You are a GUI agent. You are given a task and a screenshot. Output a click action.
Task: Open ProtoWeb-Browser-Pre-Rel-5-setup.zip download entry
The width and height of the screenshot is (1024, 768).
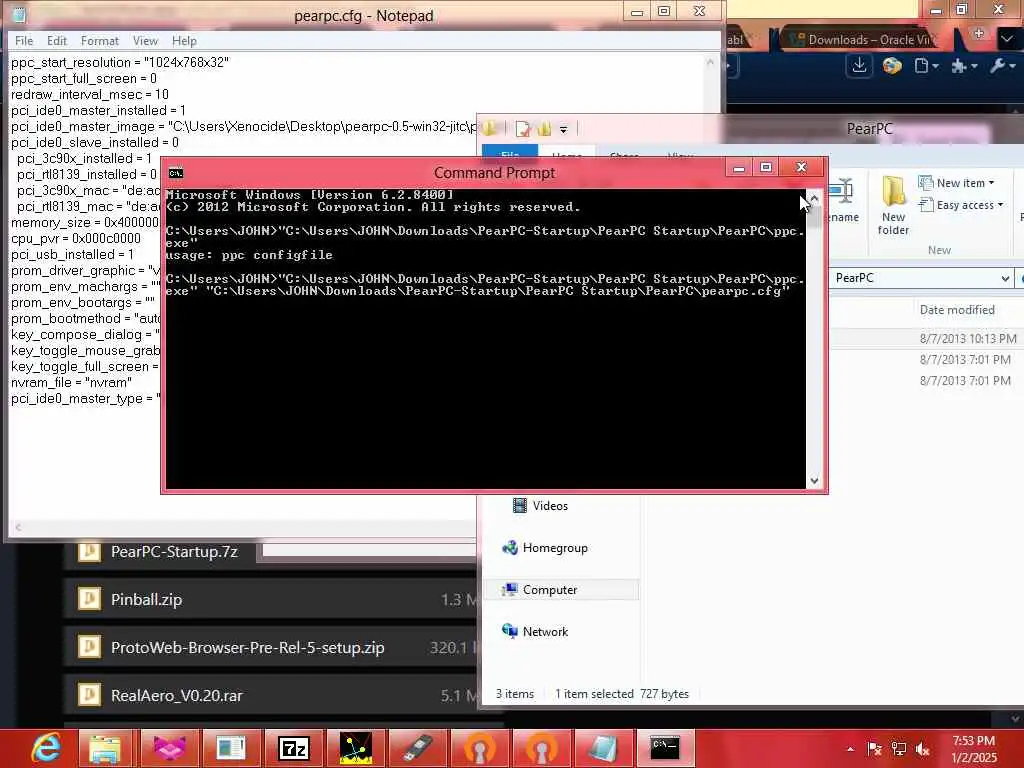pyautogui.click(x=270, y=648)
